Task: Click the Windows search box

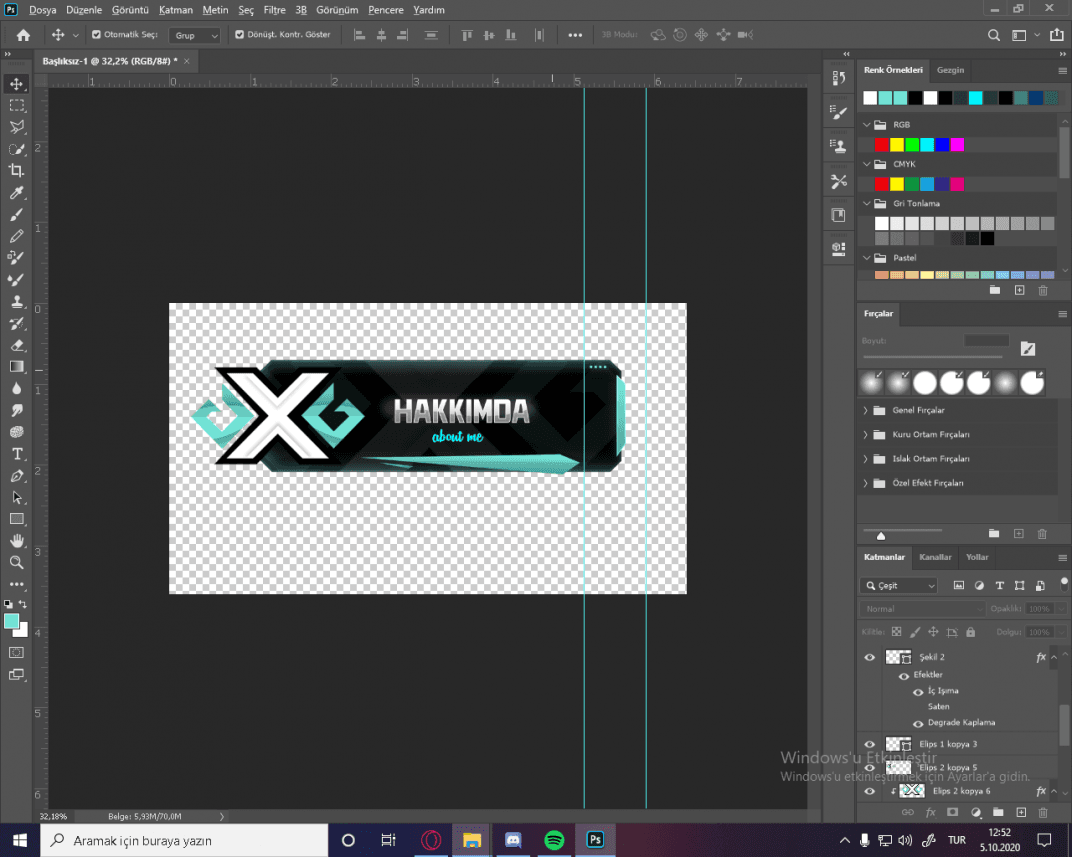Action: [185, 841]
